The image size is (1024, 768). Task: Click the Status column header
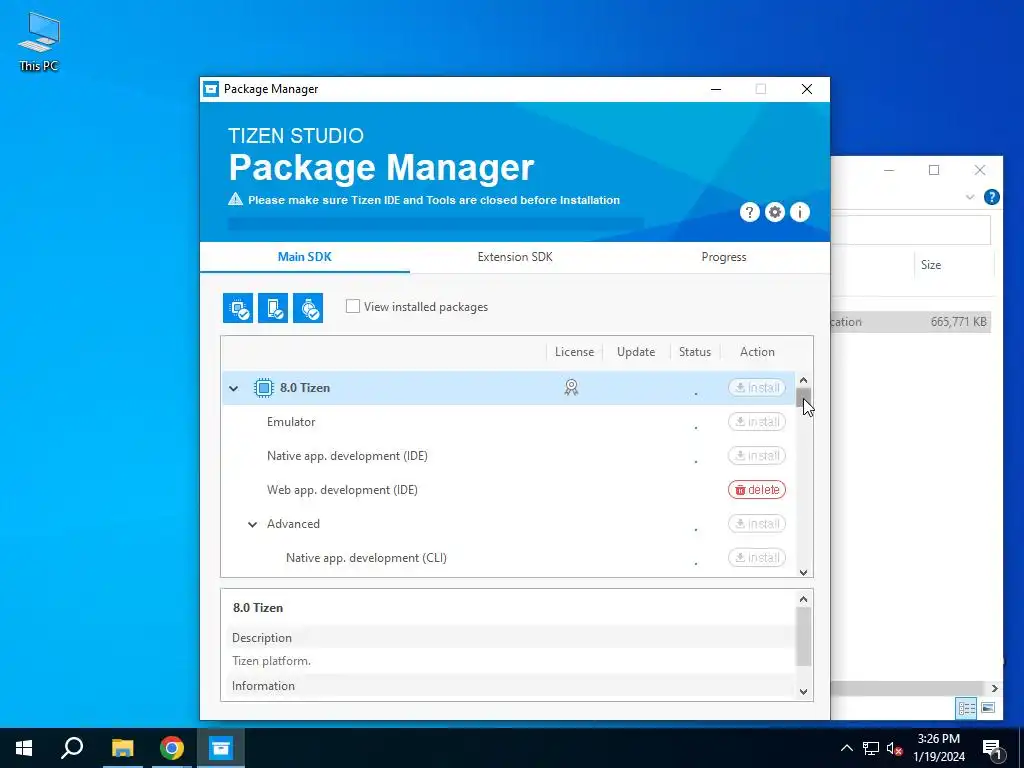[694, 352]
